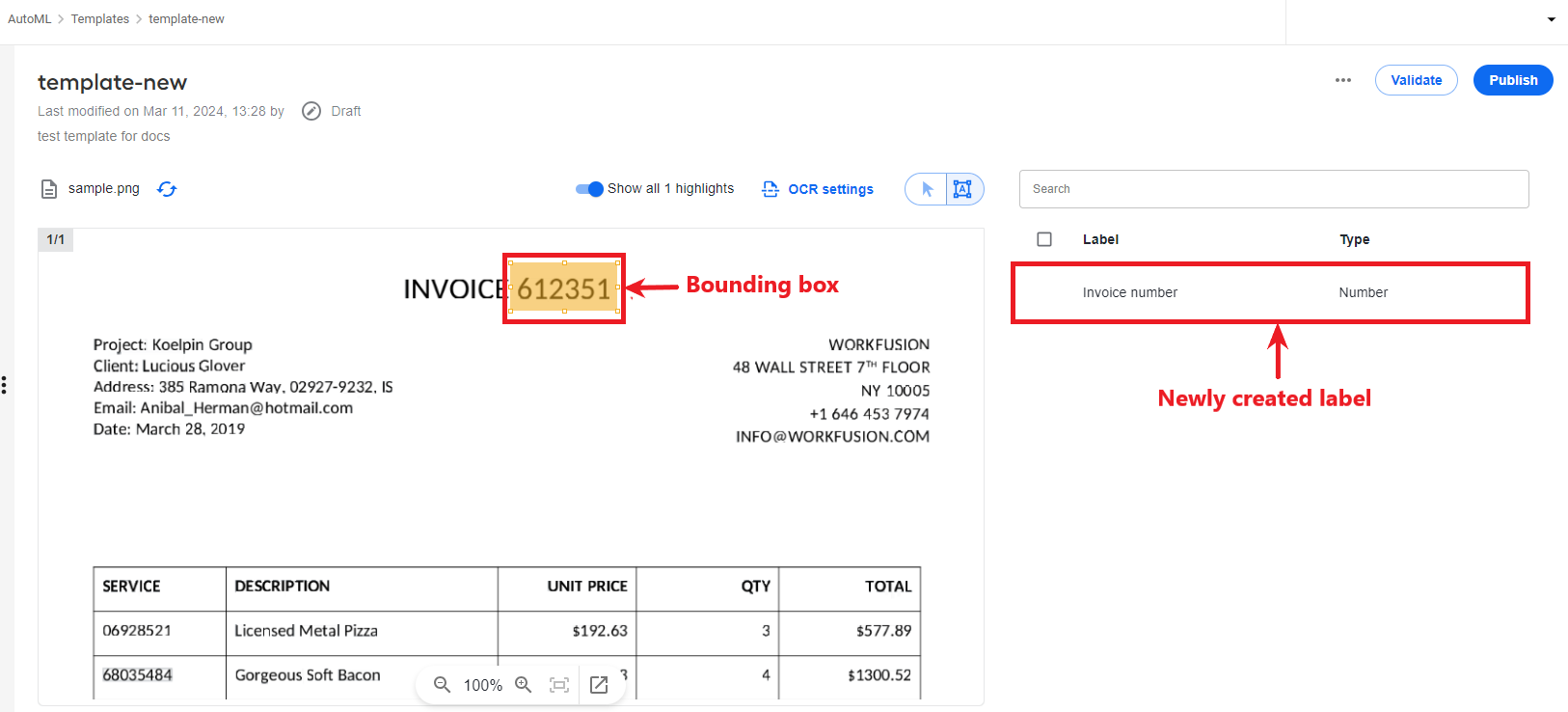Click the INFO@WORKFUSION.COM text

click(x=833, y=437)
